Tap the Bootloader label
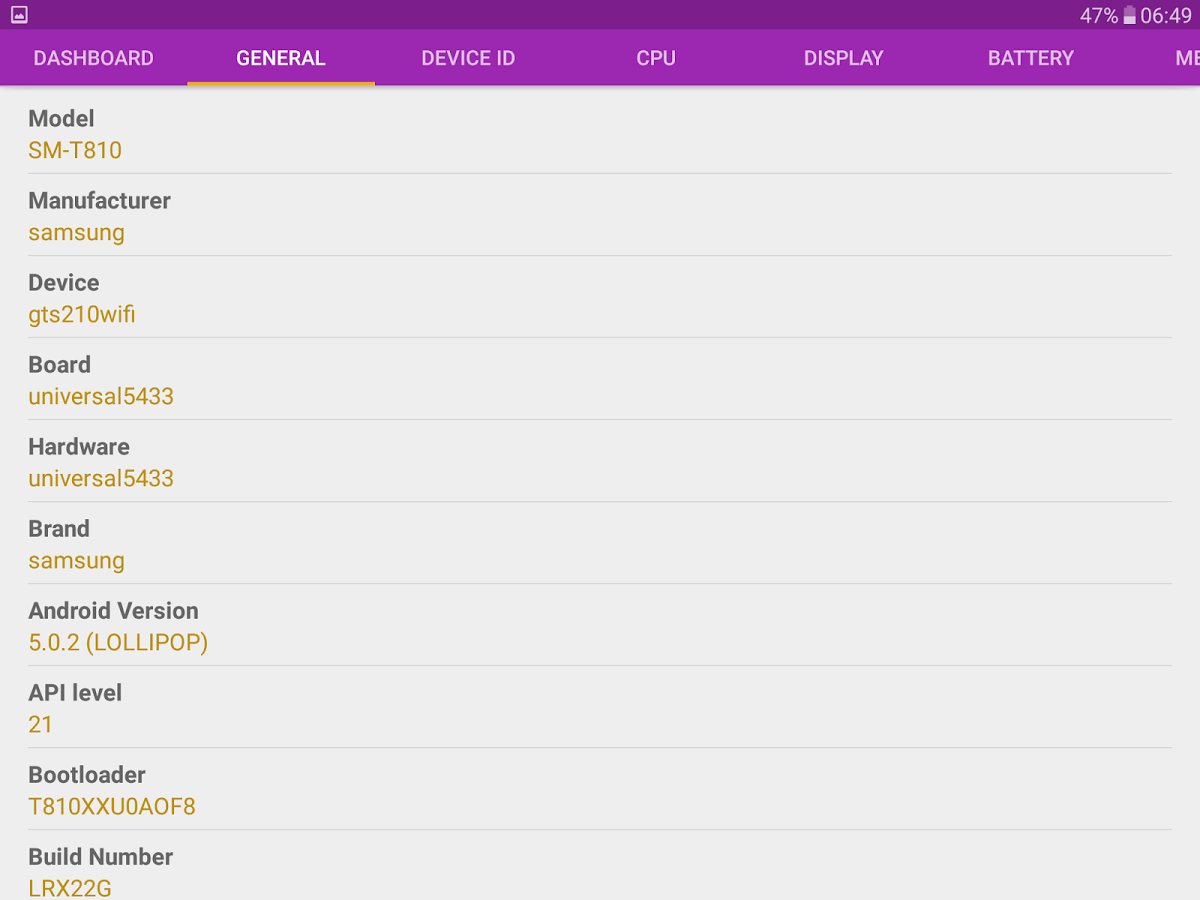Screen dimensions: 1200x900 [87, 775]
